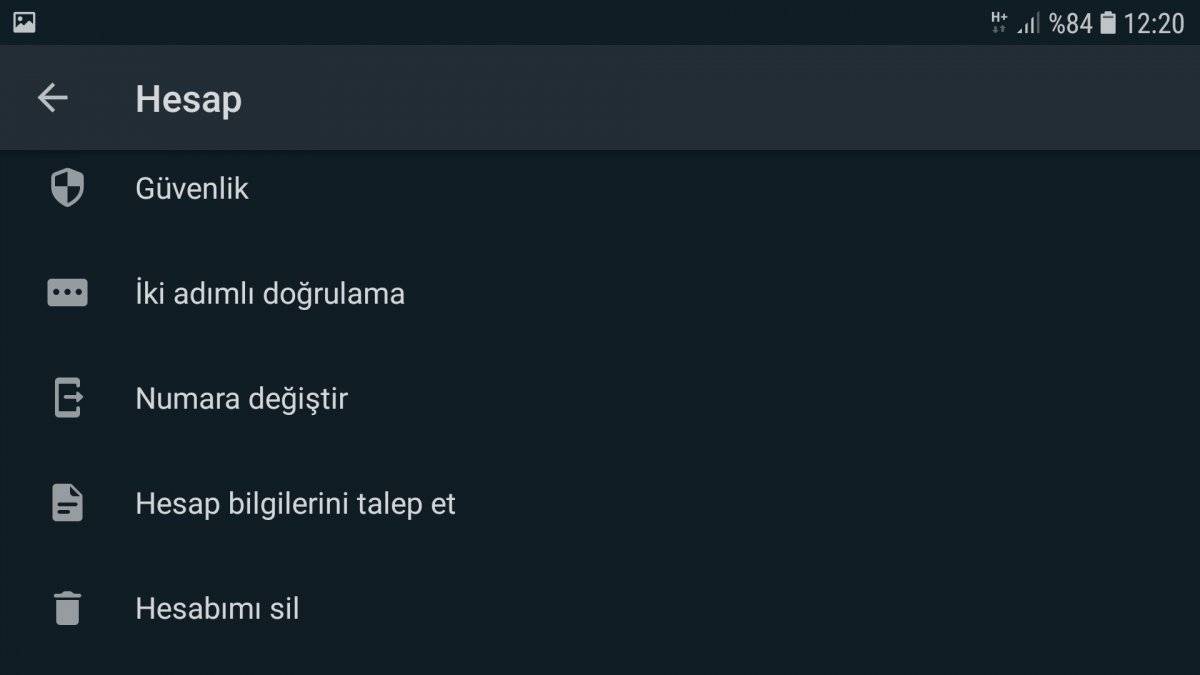
Task: Tap the trash icon beside Hesabımı sil
Action: point(66,608)
